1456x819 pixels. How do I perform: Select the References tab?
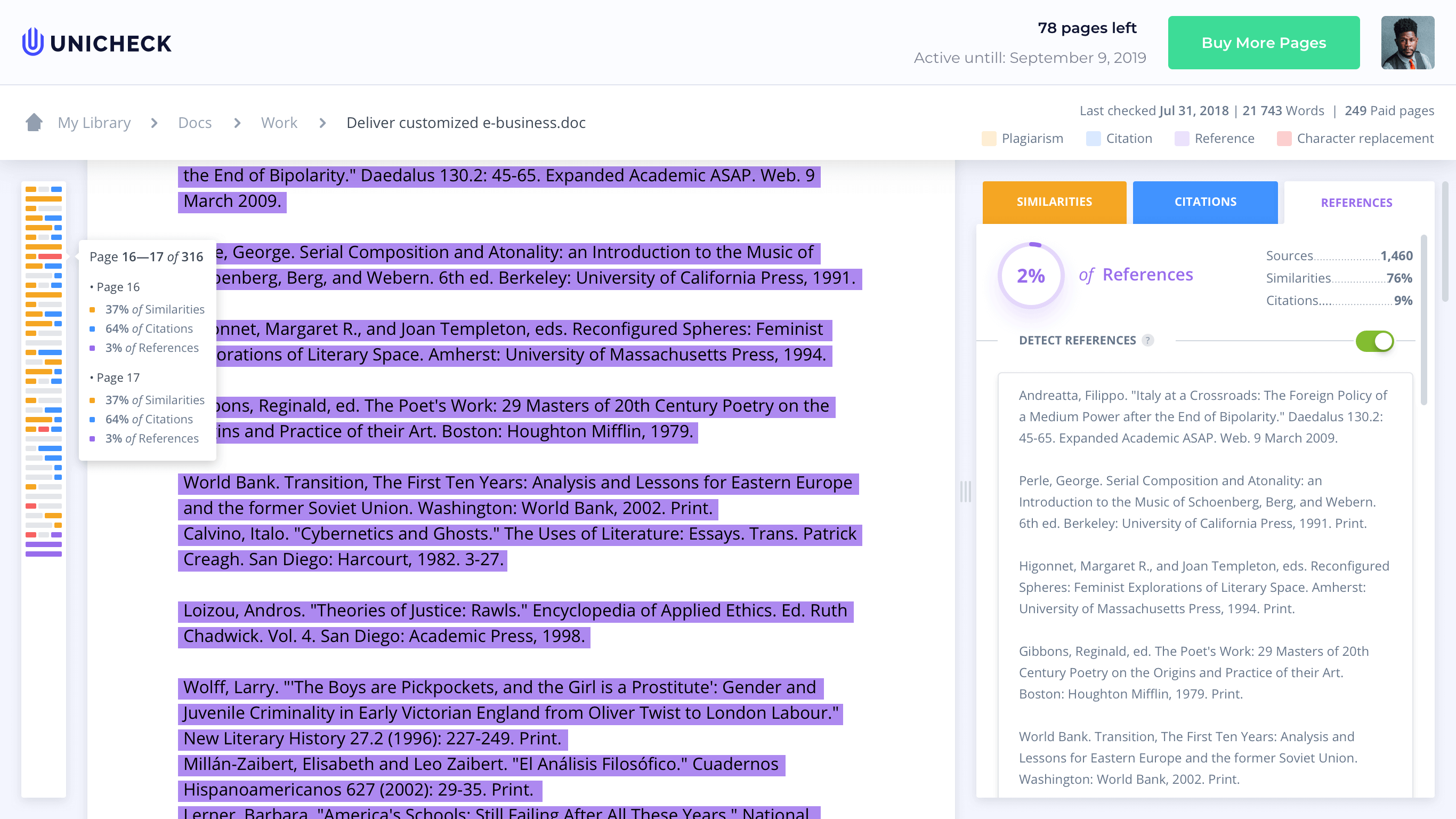click(1356, 203)
